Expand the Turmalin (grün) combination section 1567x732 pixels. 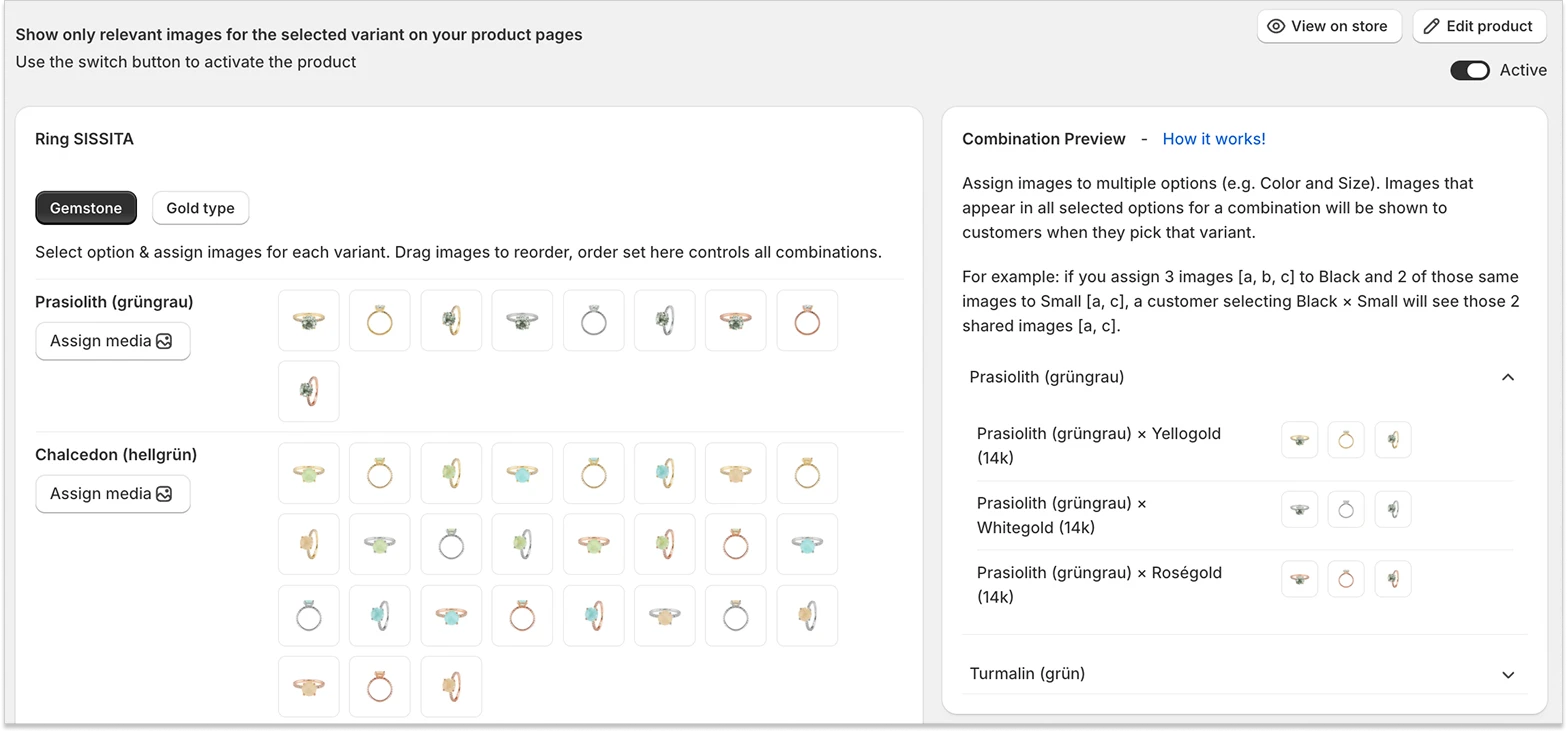pos(1508,674)
